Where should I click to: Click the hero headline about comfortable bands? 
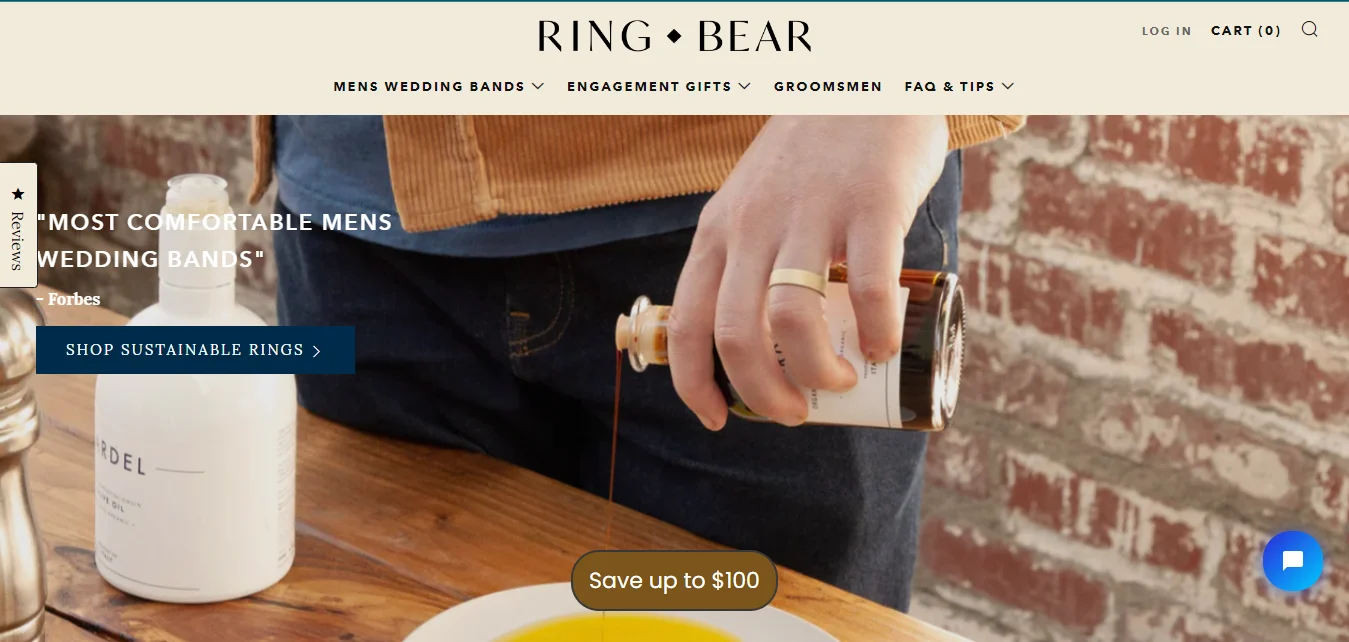[214, 241]
